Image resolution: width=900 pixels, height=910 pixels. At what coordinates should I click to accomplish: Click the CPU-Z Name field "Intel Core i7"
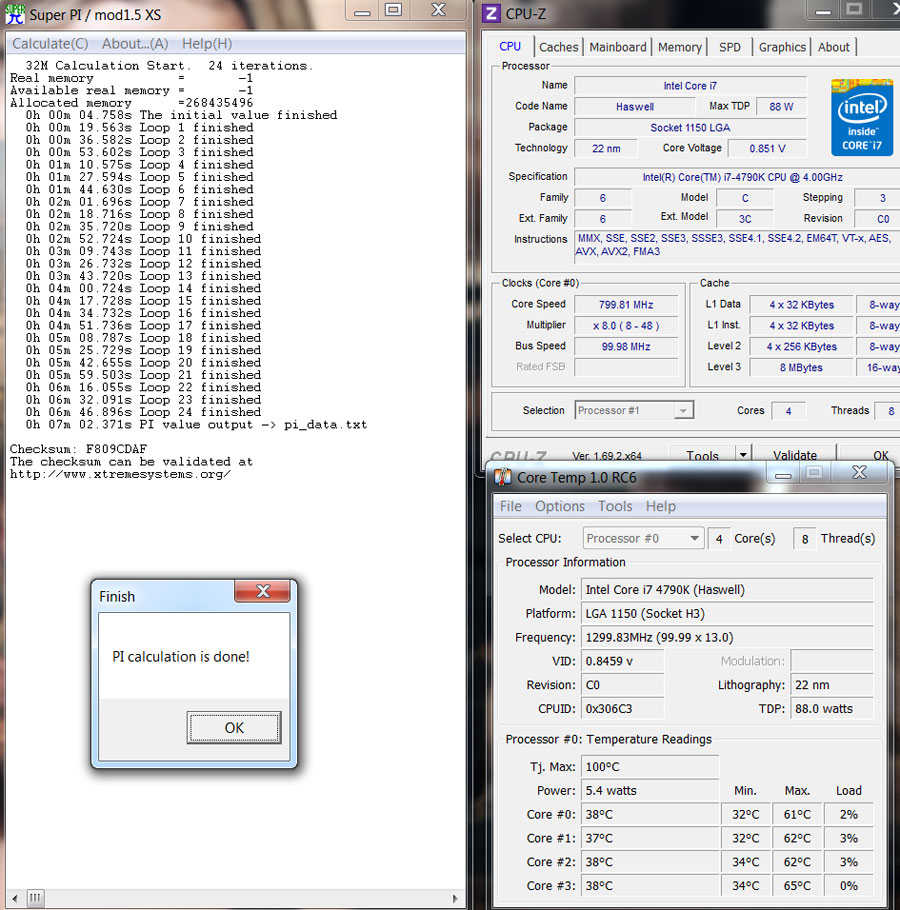[690, 85]
